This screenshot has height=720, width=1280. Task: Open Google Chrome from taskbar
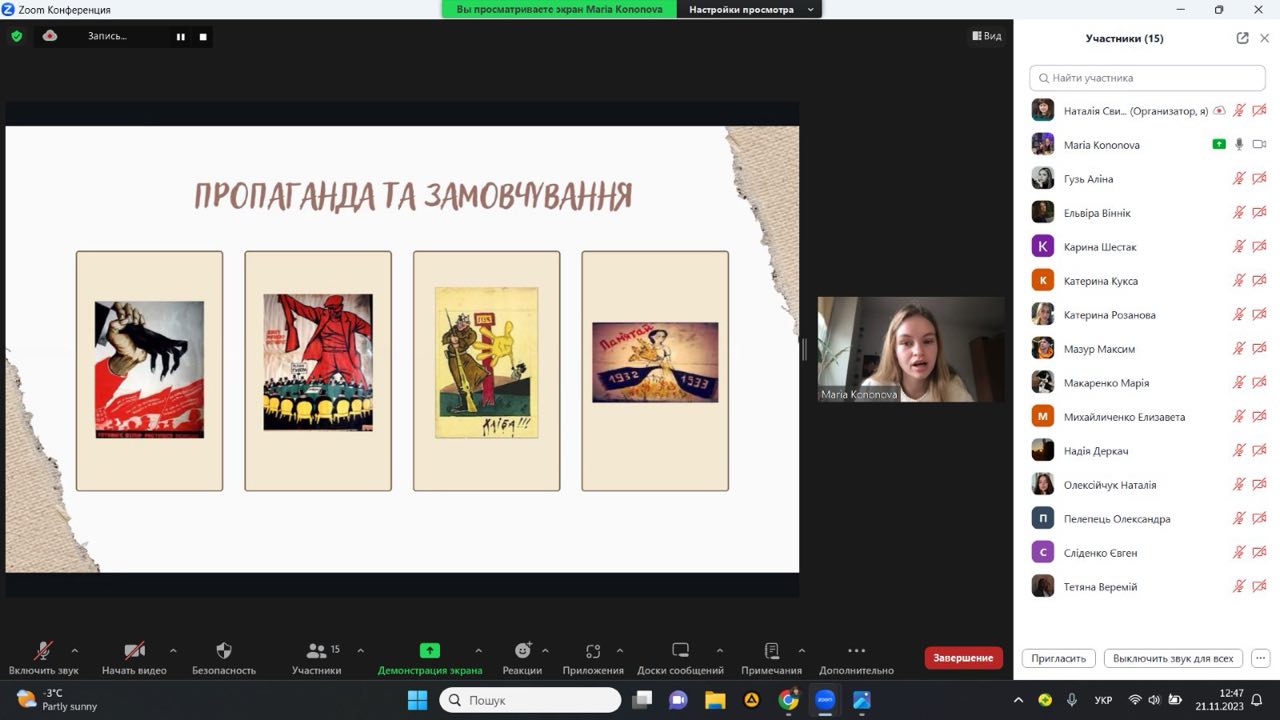pos(789,700)
